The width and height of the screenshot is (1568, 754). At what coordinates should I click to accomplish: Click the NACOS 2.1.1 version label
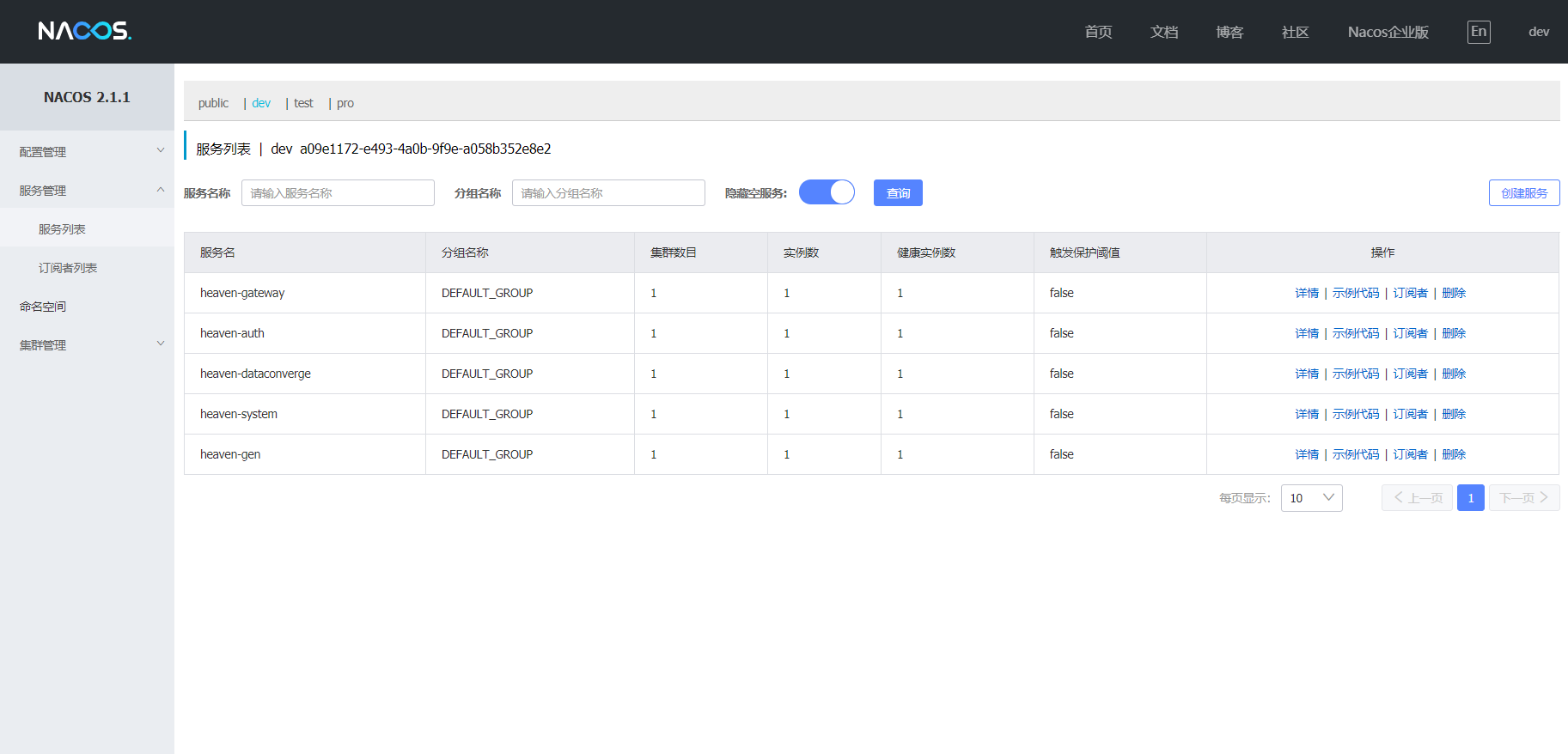87,97
